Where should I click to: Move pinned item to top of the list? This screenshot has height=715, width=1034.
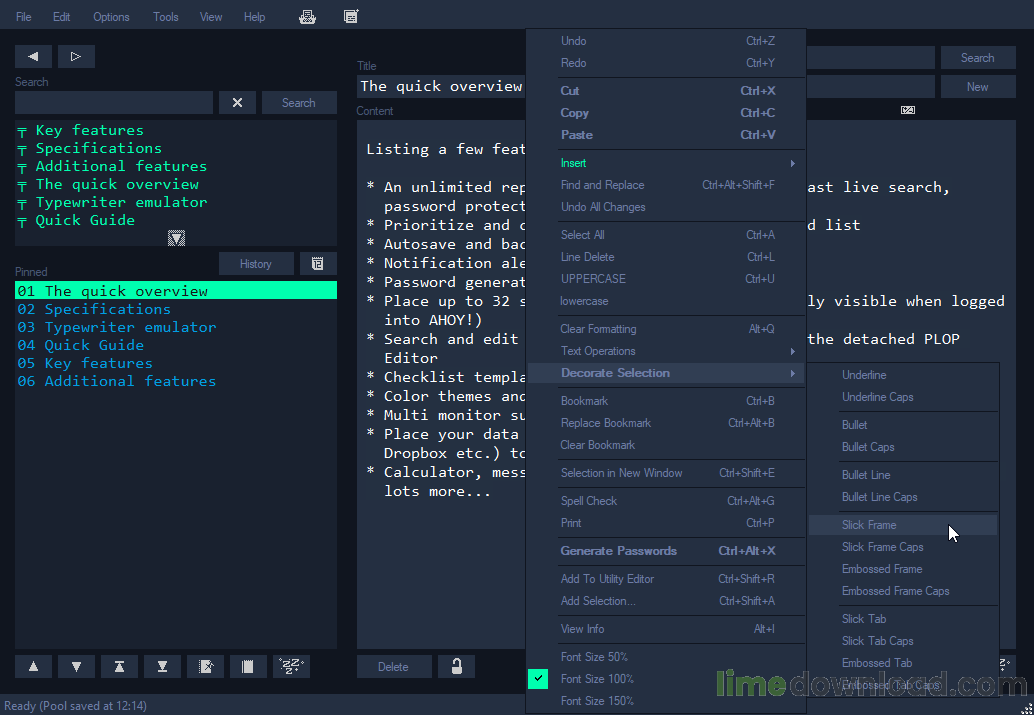119,667
